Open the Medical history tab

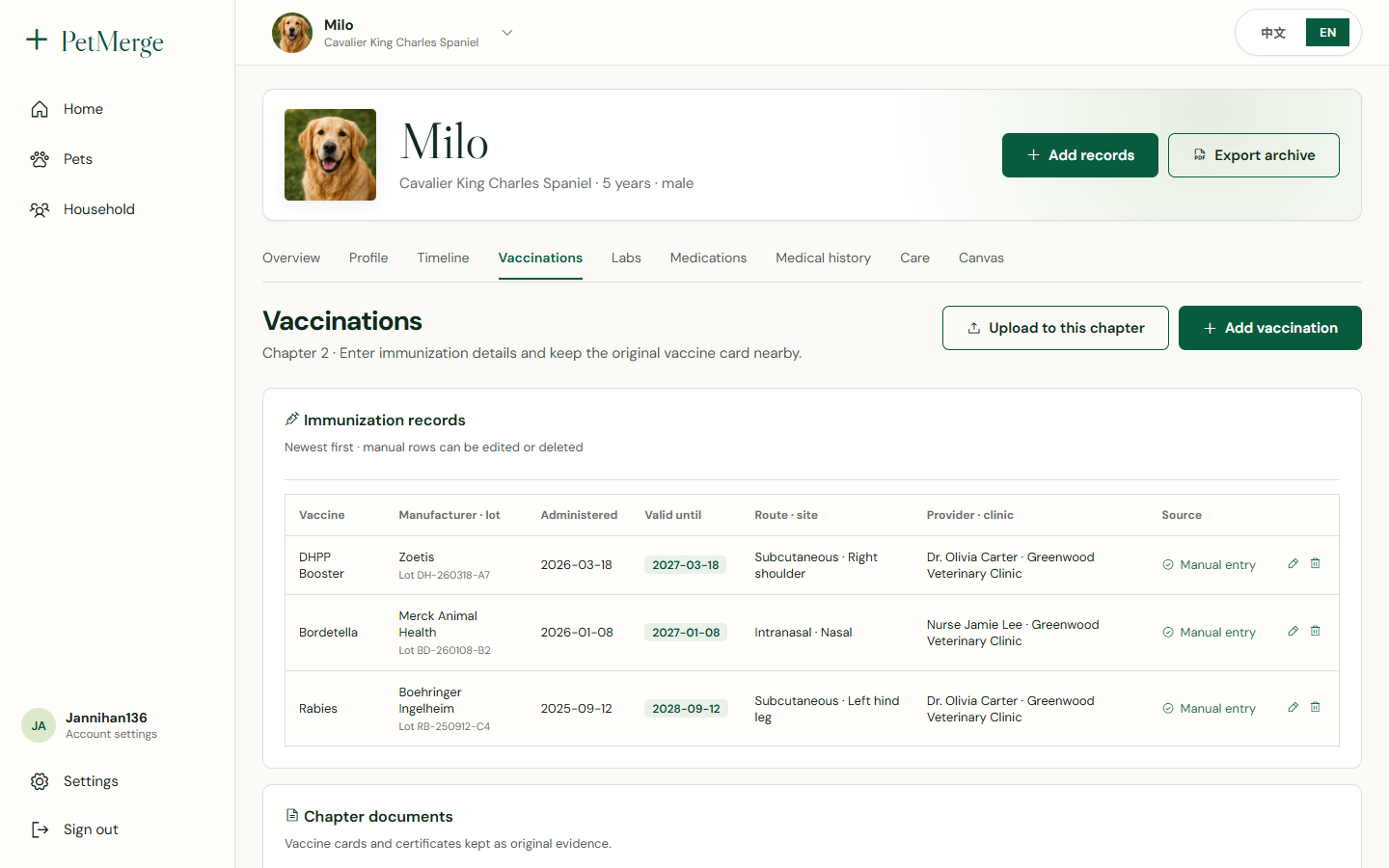click(x=823, y=258)
